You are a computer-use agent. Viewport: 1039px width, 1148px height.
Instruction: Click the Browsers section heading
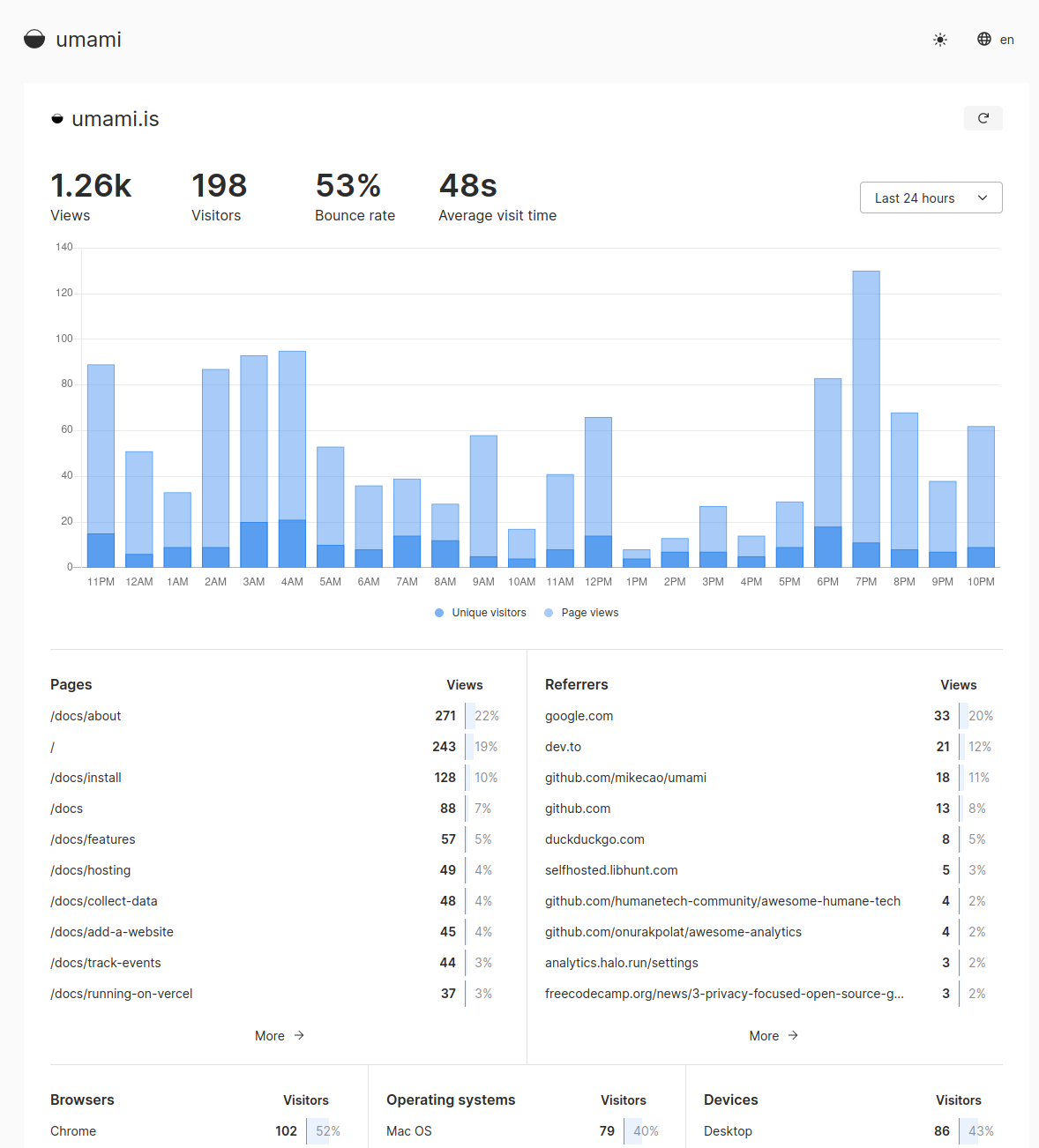(82, 1100)
